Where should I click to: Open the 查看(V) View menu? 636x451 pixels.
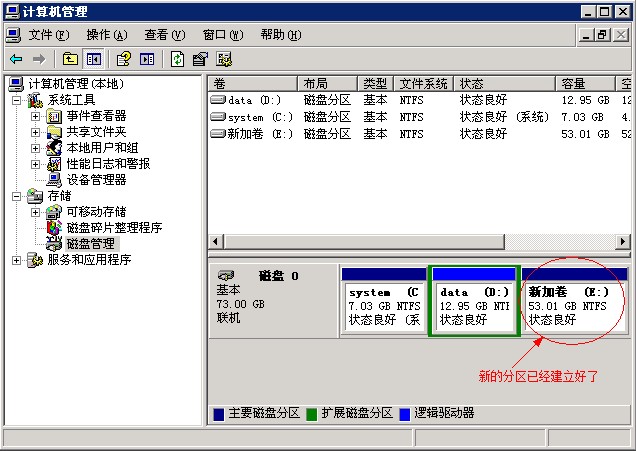click(x=164, y=35)
